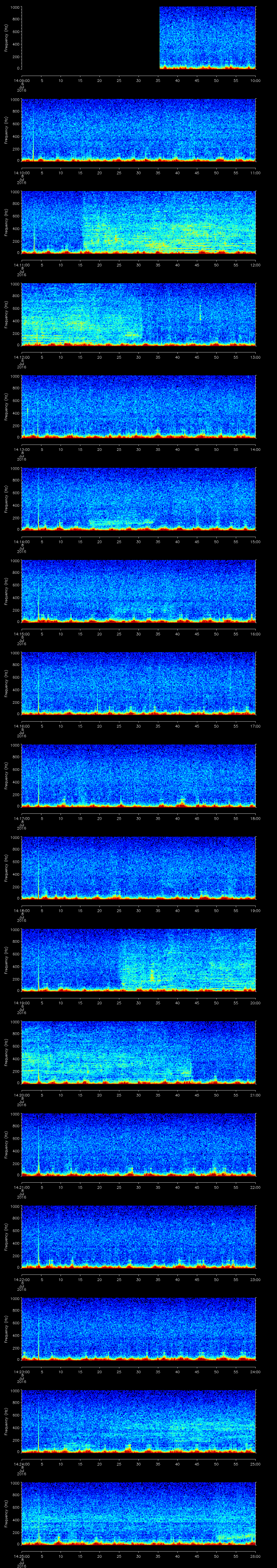
Task: Click the yellow burst near 14:12:45
Action: pos(200,312)
